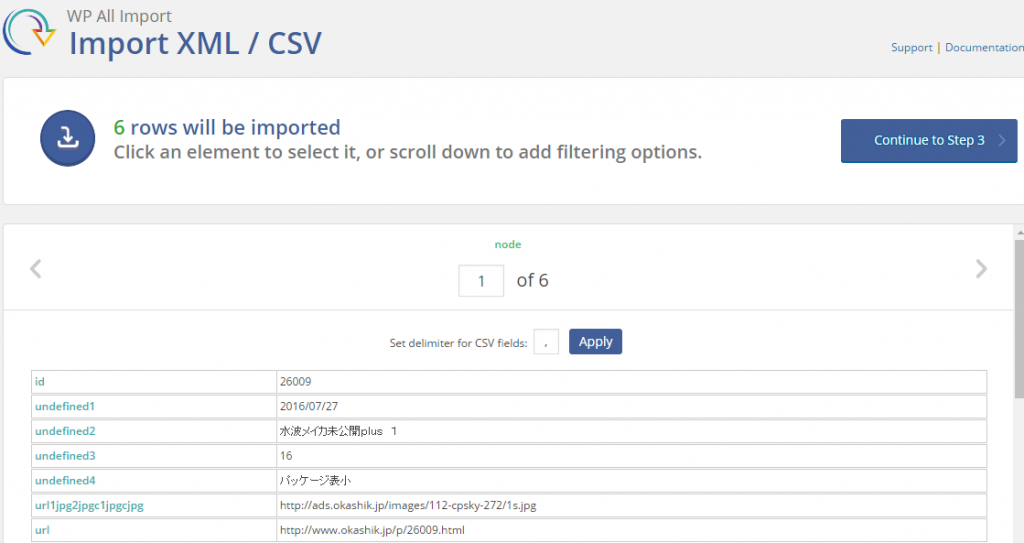
Task: Select the undefined4 field name
Action: 65,480
